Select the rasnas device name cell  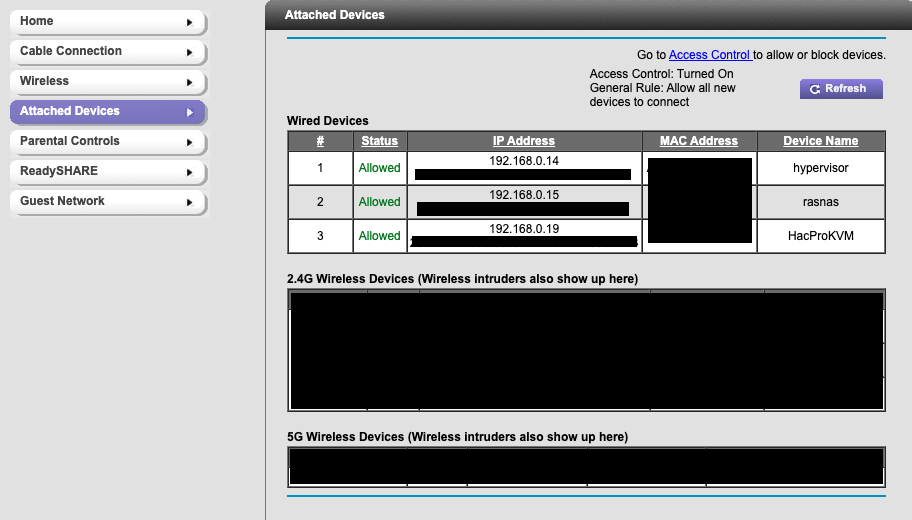(820, 202)
